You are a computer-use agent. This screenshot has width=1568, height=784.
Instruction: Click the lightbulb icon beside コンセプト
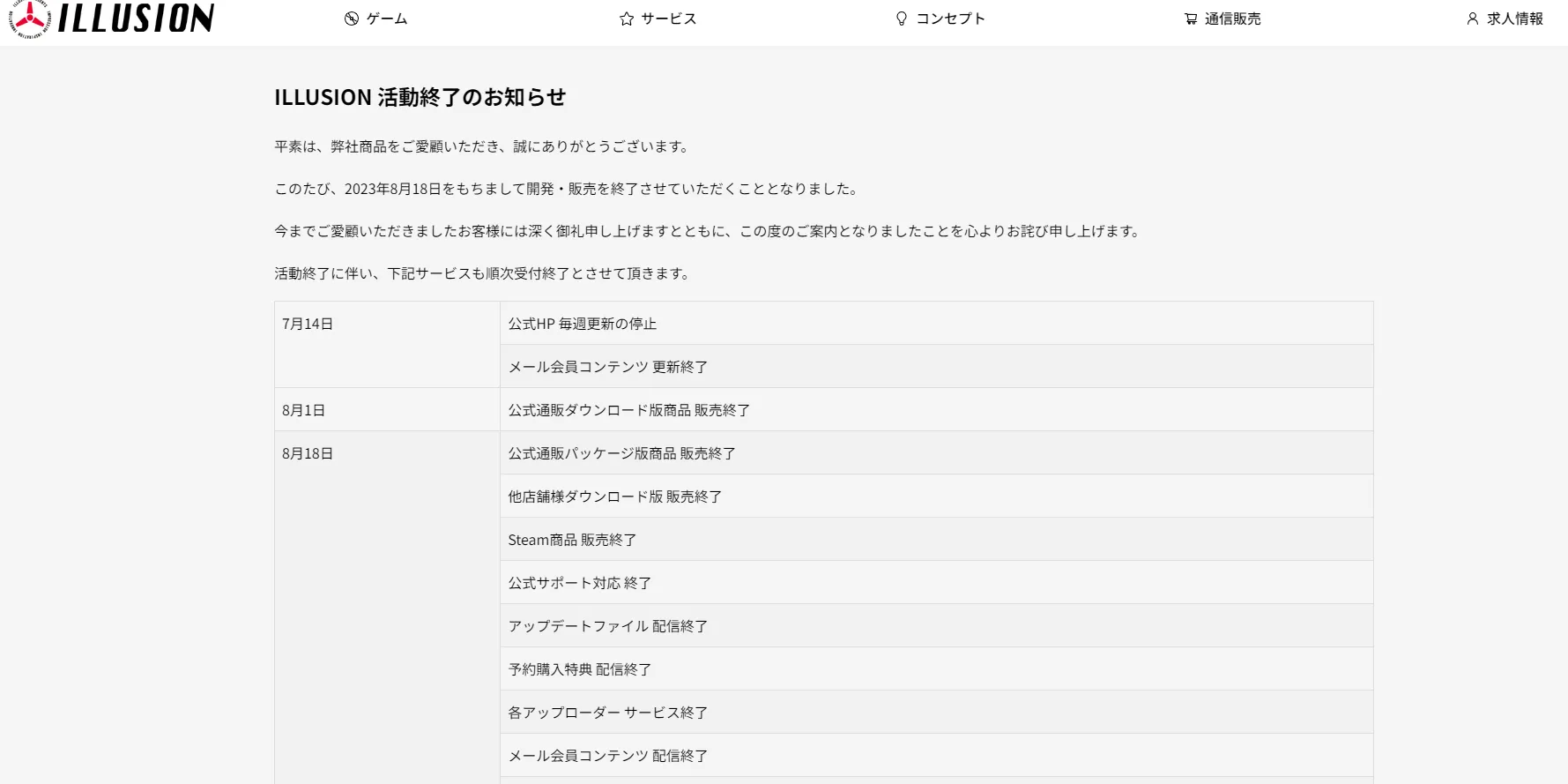[902, 19]
